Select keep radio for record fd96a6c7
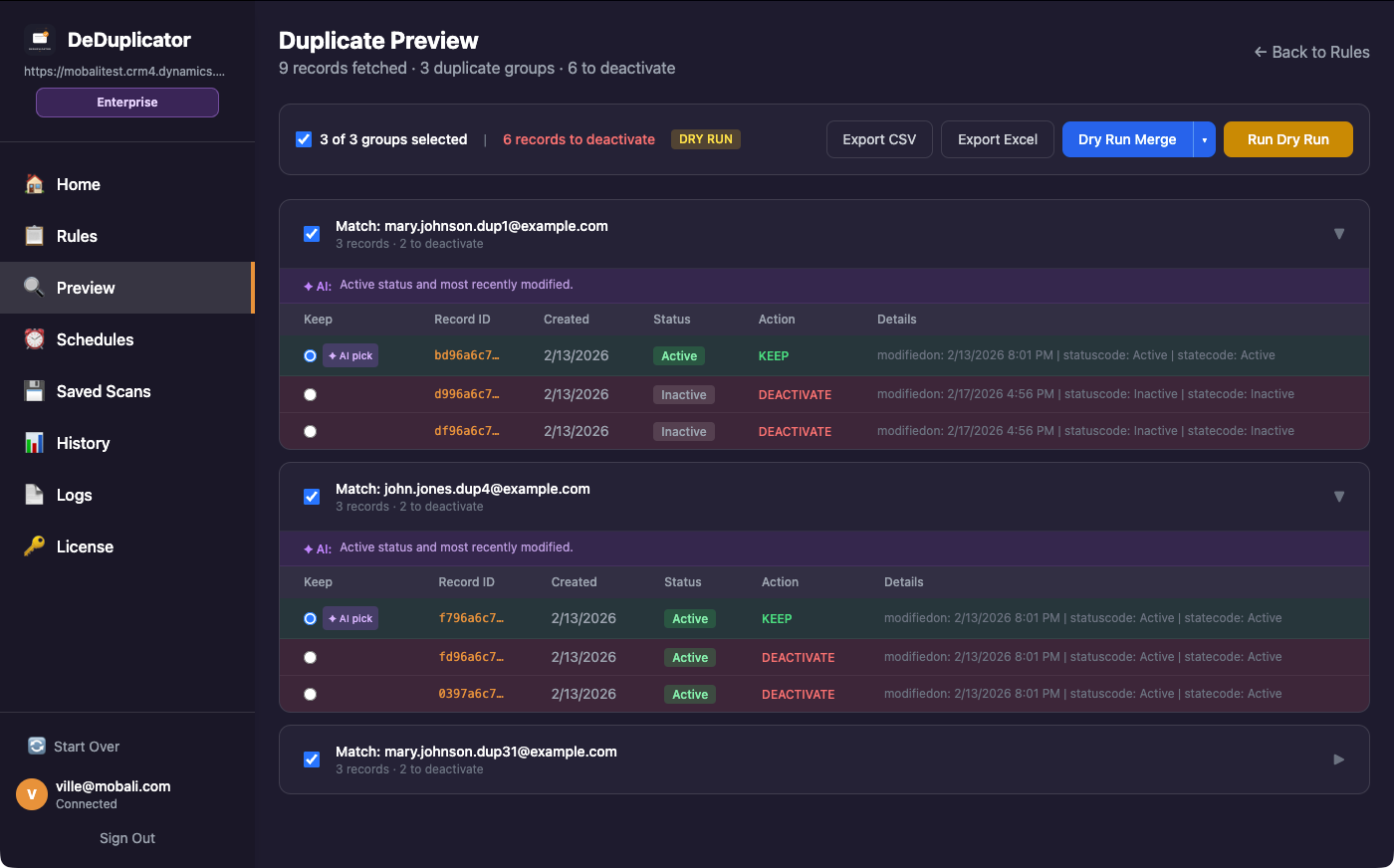The image size is (1394, 868). 310,657
